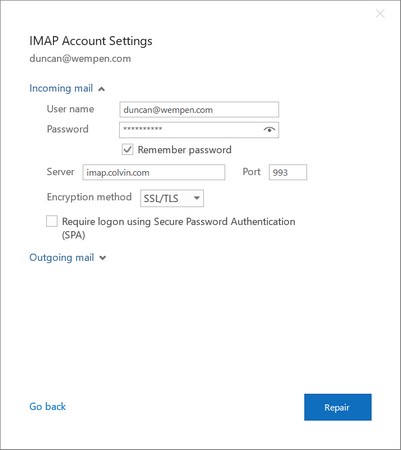Click the duncan@wempen.com account subtitle

click(x=80, y=59)
